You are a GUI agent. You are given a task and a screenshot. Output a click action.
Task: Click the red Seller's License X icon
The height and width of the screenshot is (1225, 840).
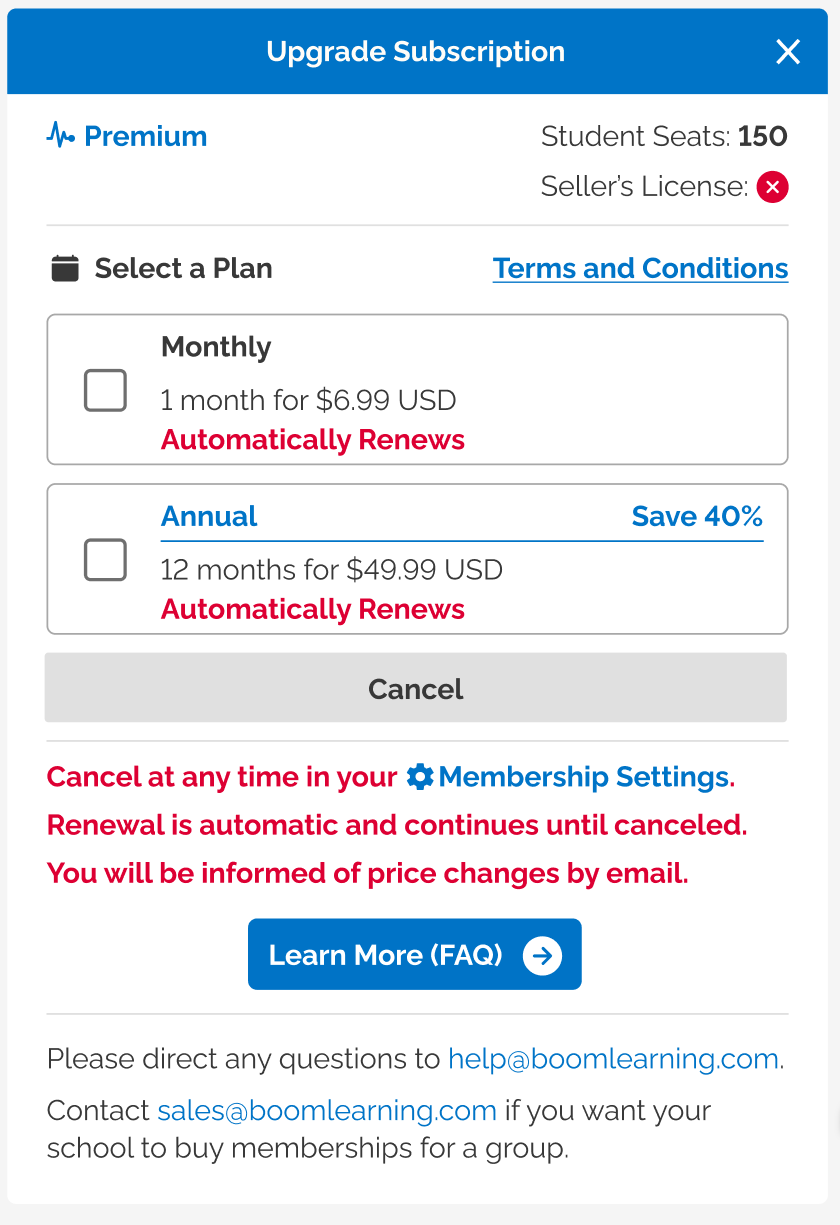tap(772, 187)
